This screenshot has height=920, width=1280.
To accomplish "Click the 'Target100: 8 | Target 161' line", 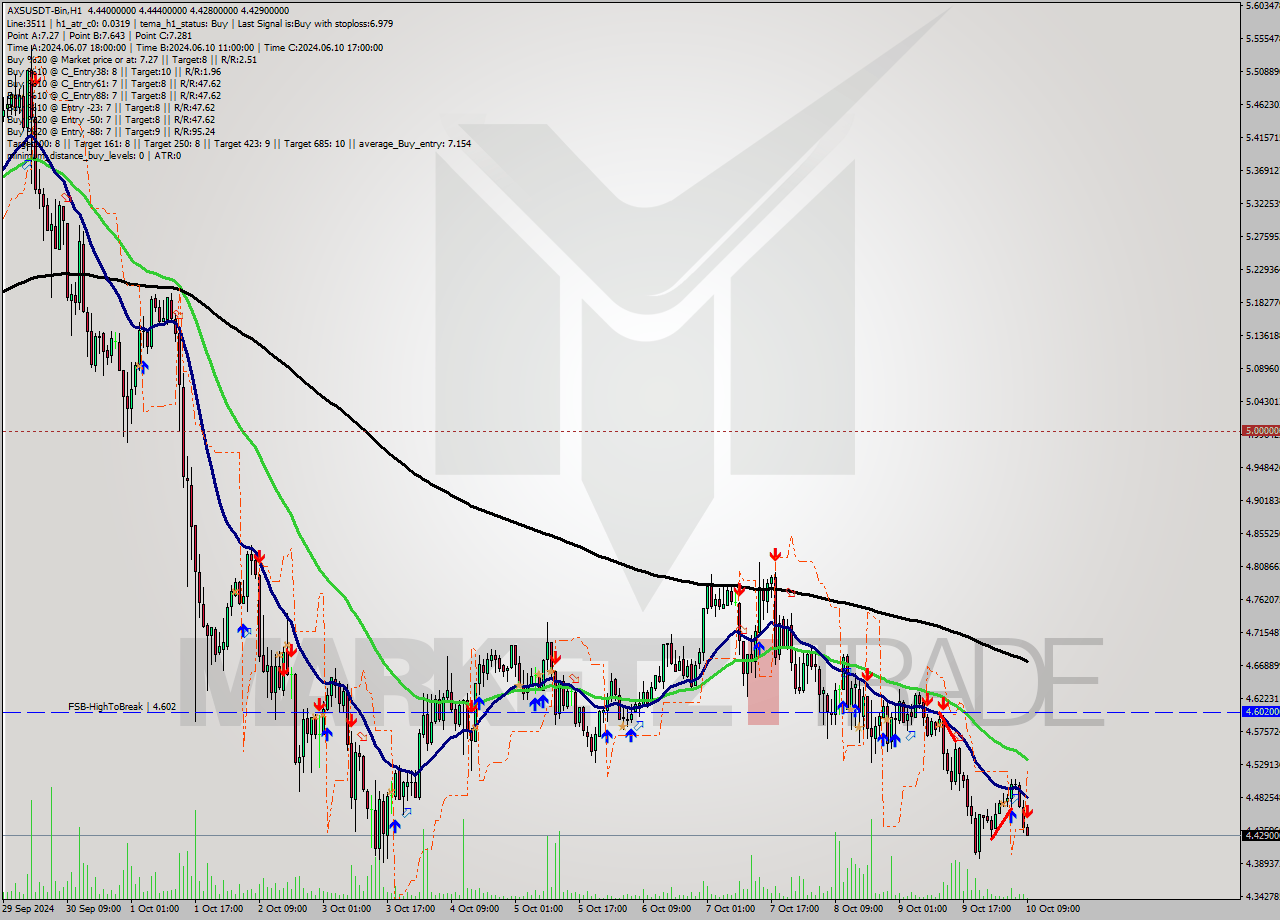I will click(238, 143).
